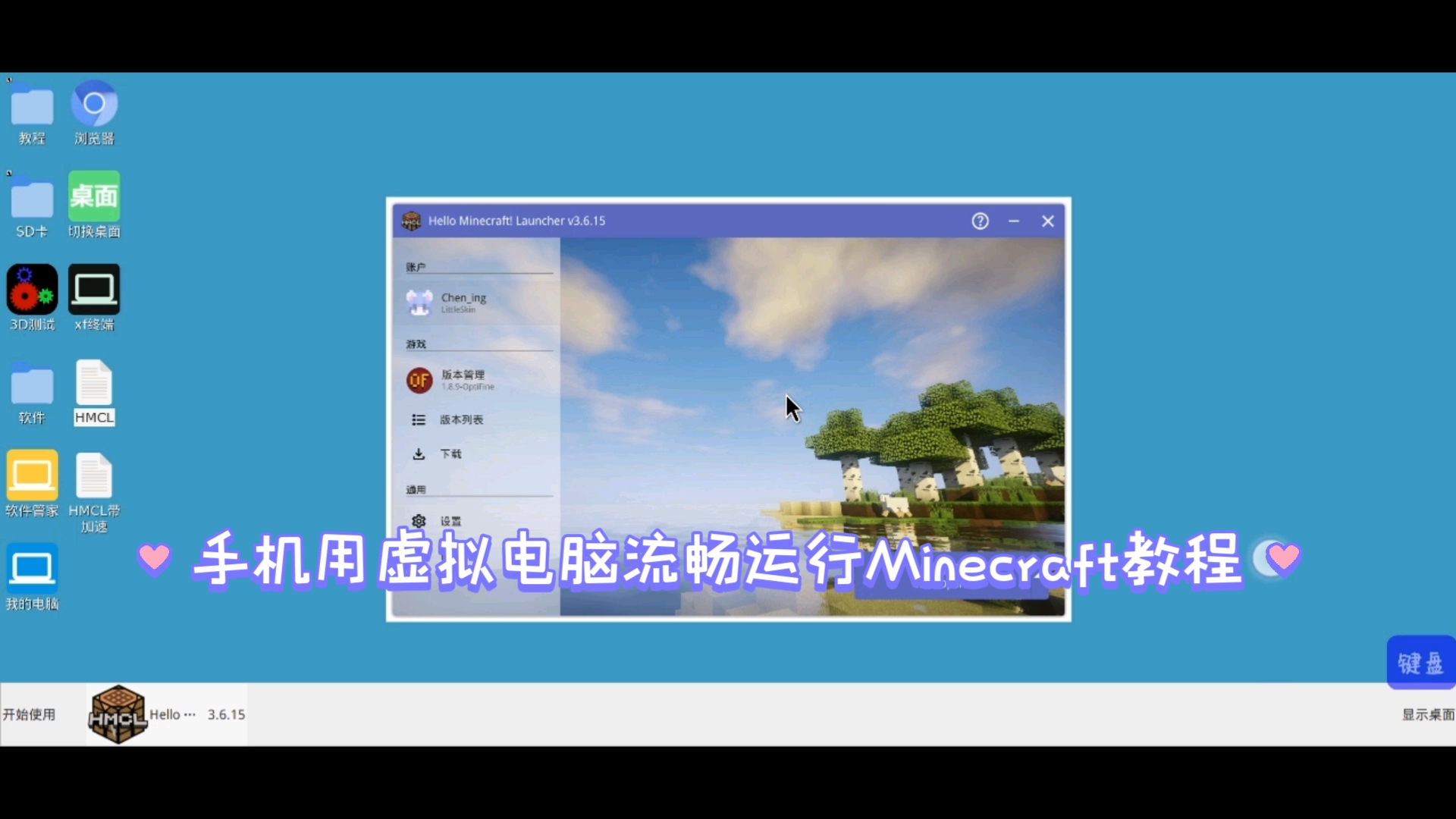The width and height of the screenshot is (1456, 819).
Task: Minimize the Hello Minecraft Launcher window
Action: [x=1014, y=221]
